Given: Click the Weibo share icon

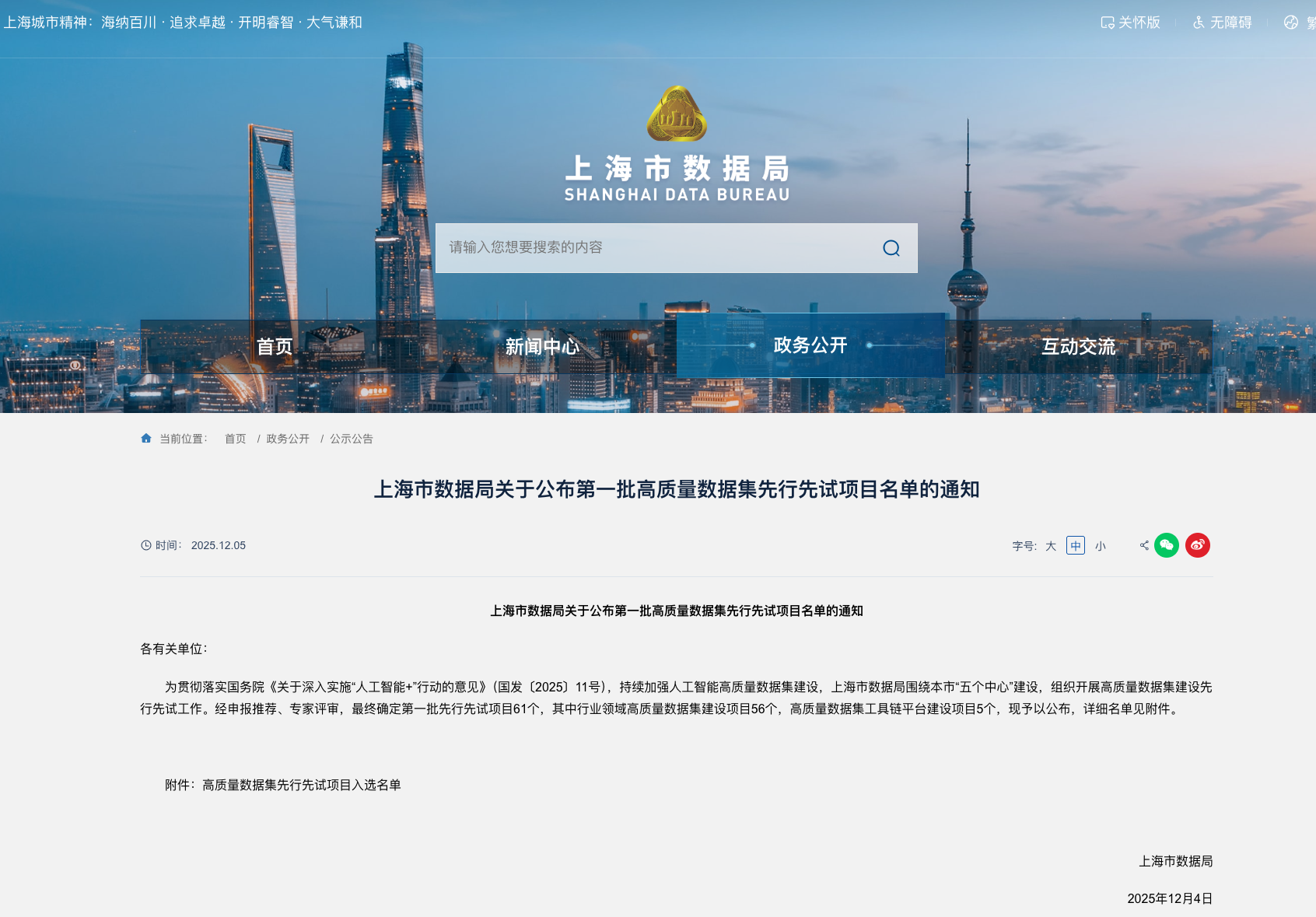Looking at the screenshot, I should (x=1197, y=545).
